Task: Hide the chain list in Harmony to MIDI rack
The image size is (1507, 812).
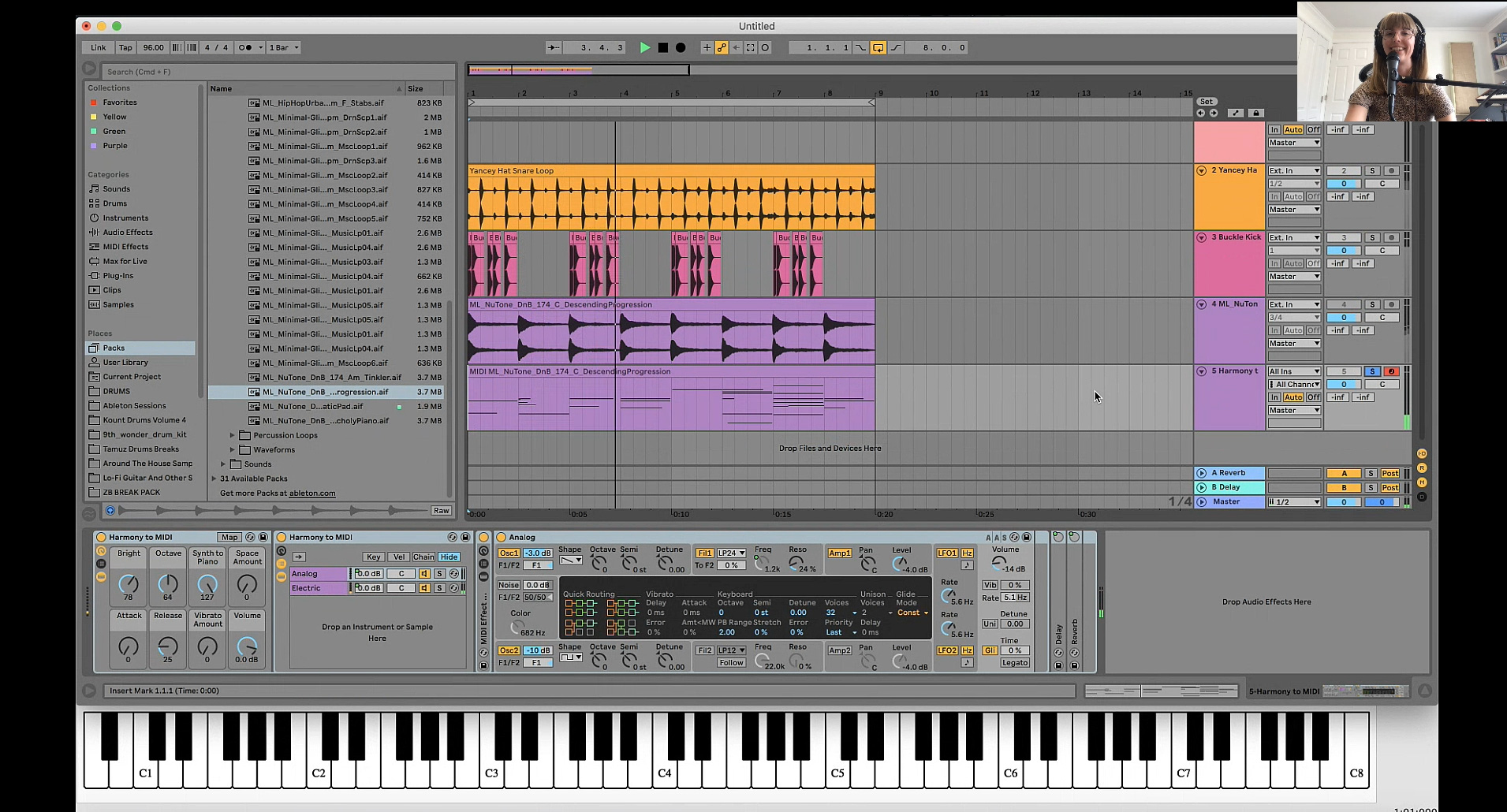Action: (448, 557)
